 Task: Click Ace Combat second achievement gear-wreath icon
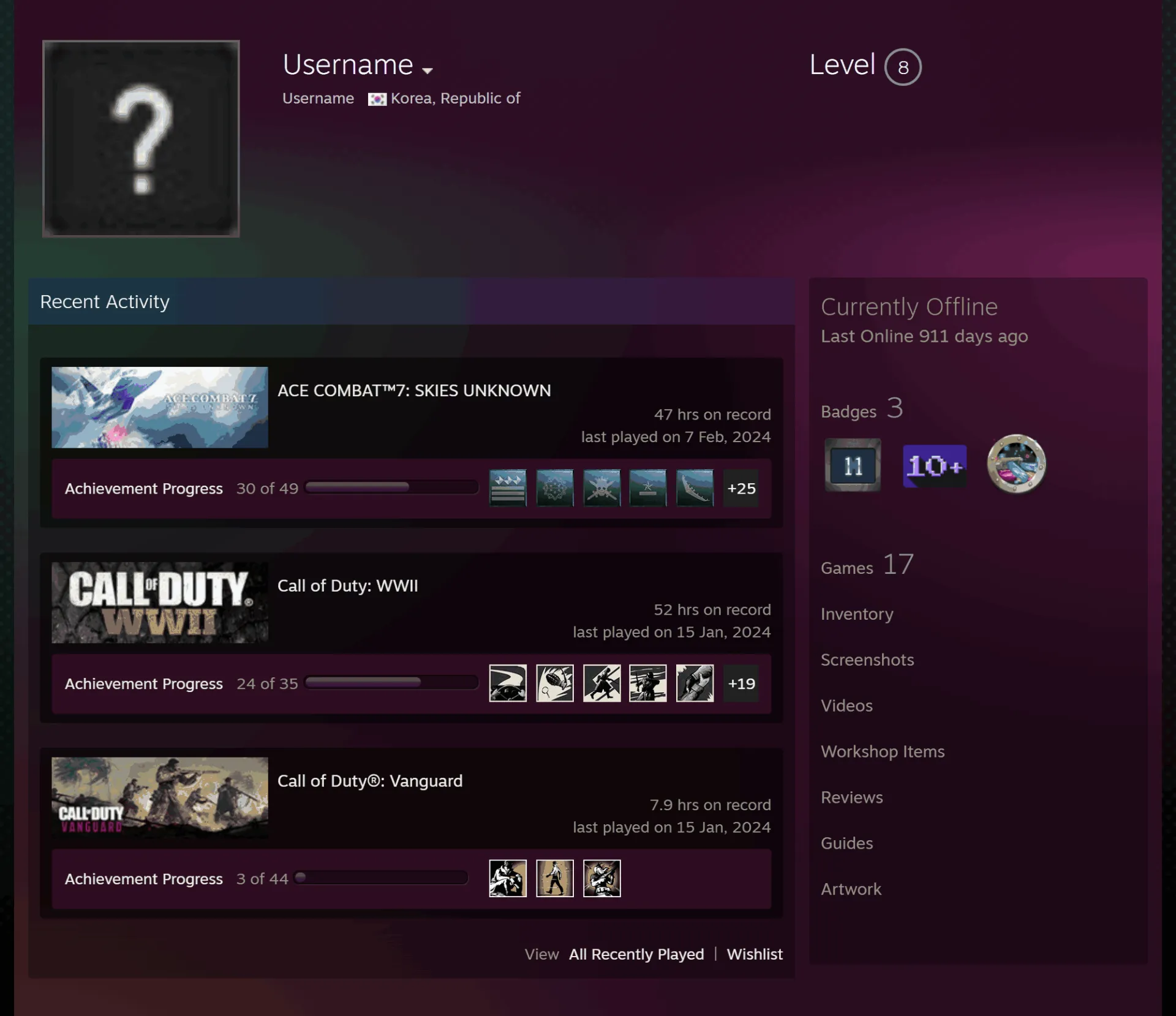point(555,488)
